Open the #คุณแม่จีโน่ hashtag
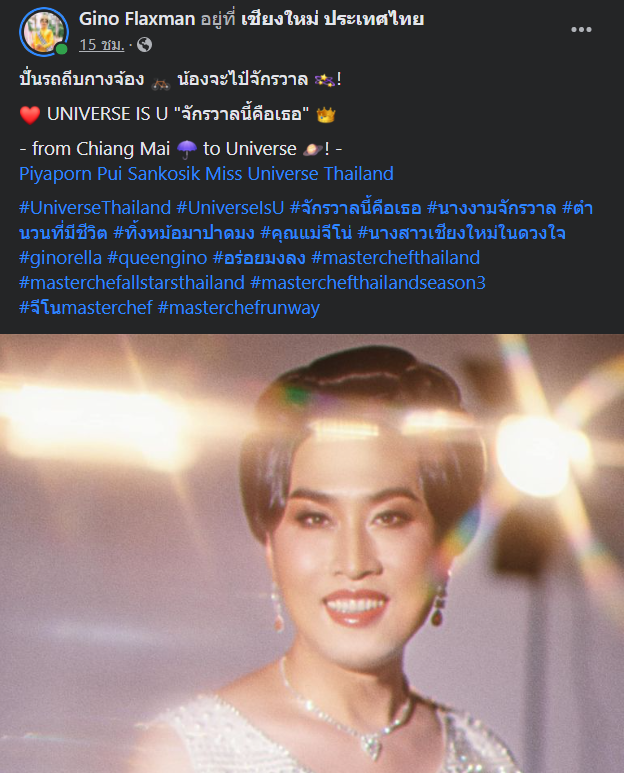The image size is (624, 773). click(306, 233)
